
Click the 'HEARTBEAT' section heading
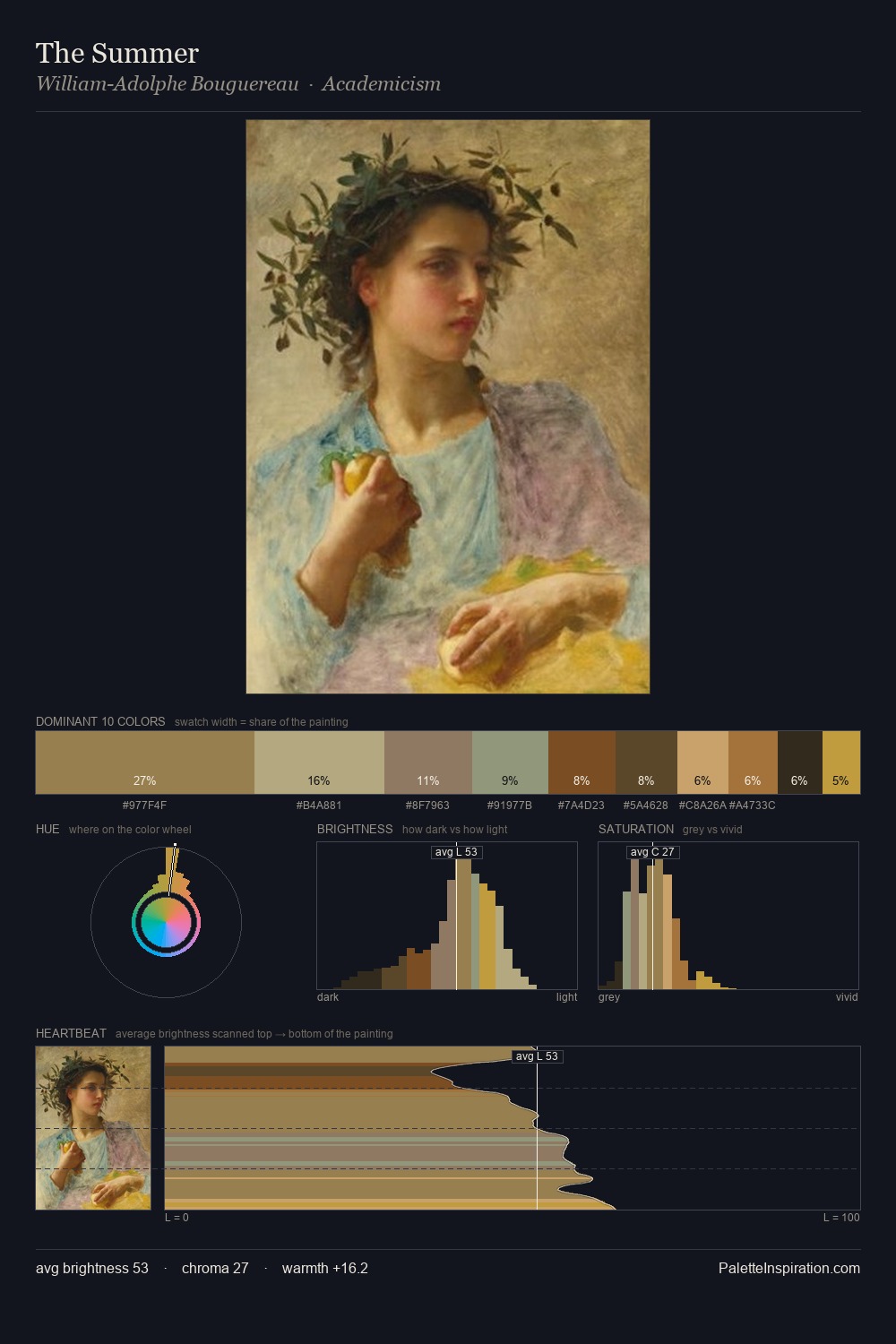pyautogui.click(x=71, y=1033)
